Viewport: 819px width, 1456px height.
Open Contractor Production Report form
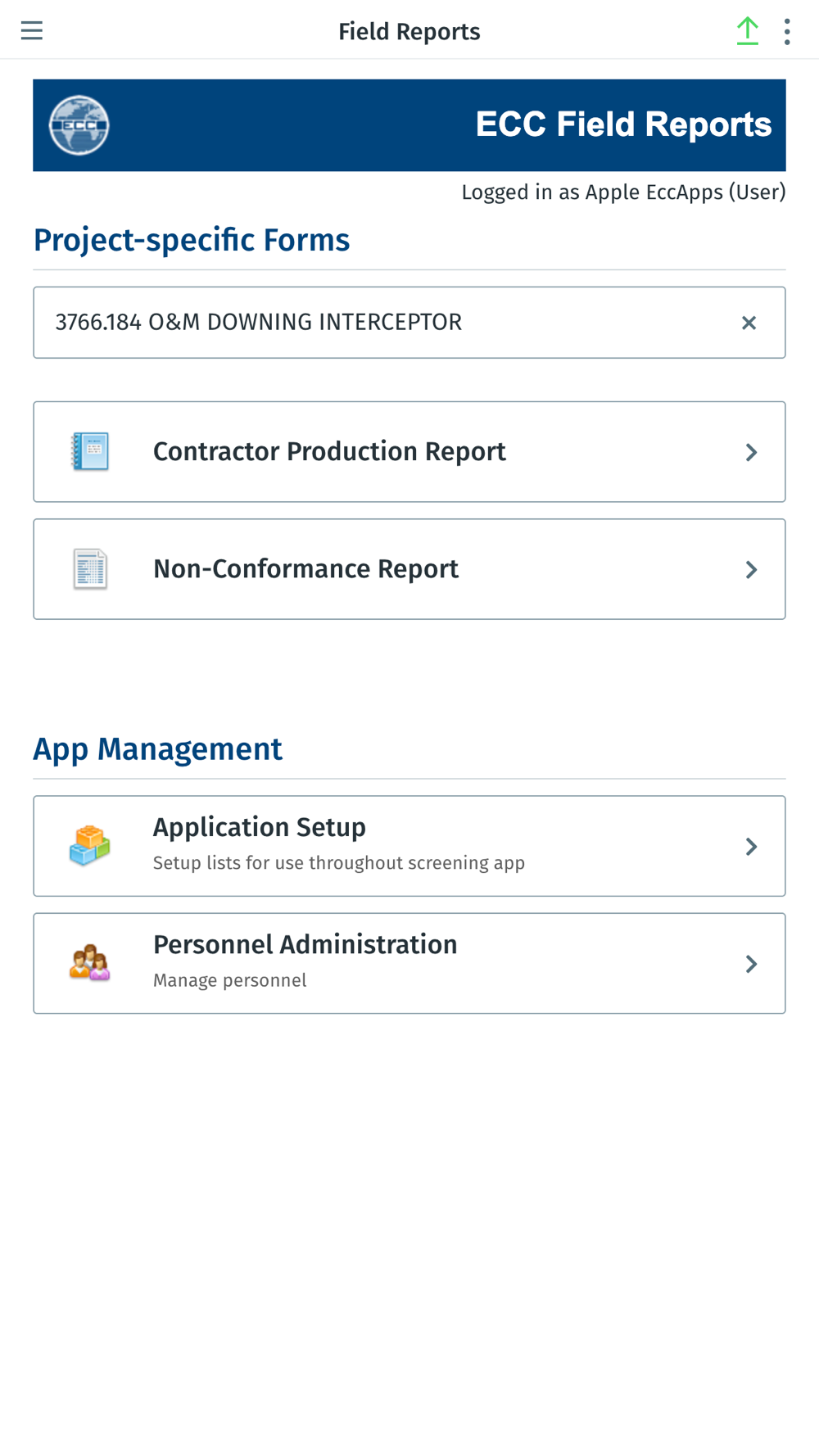(329, 451)
